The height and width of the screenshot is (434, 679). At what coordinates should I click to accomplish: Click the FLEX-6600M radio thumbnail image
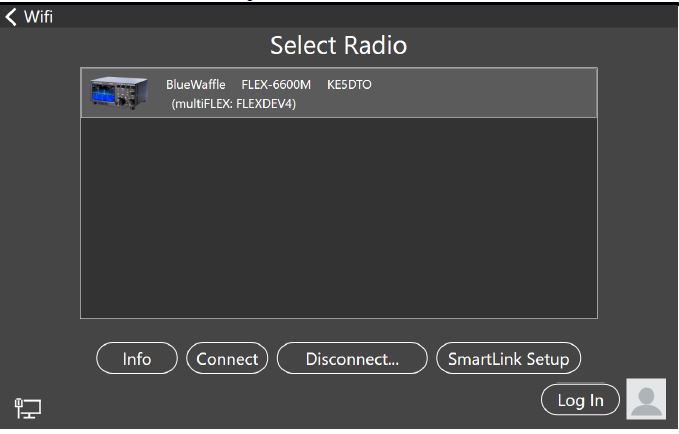coord(119,93)
